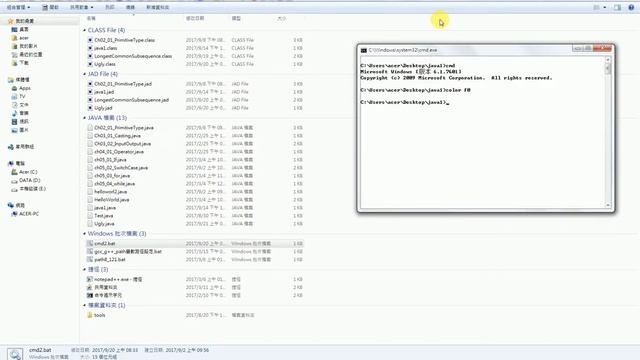The height and width of the screenshot is (360, 640).
Task: Collapse the Windows batch file (3) group
Action: pos(84,234)
